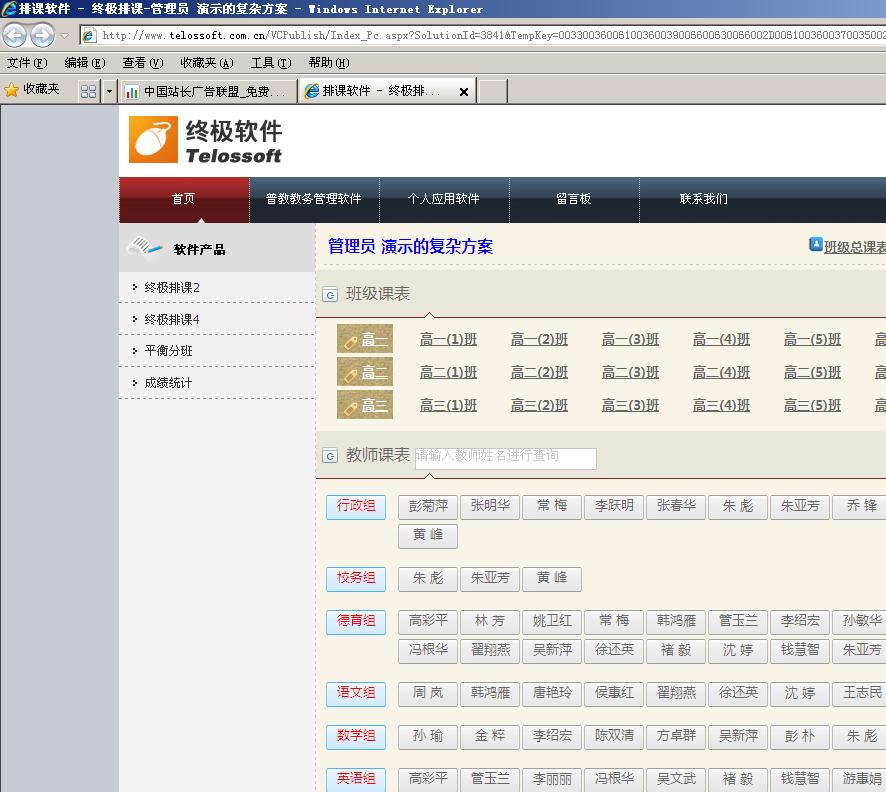Open the 收藏夹(A) menu
The height and width of the screenshot is (792, 886).
[207, 63]
